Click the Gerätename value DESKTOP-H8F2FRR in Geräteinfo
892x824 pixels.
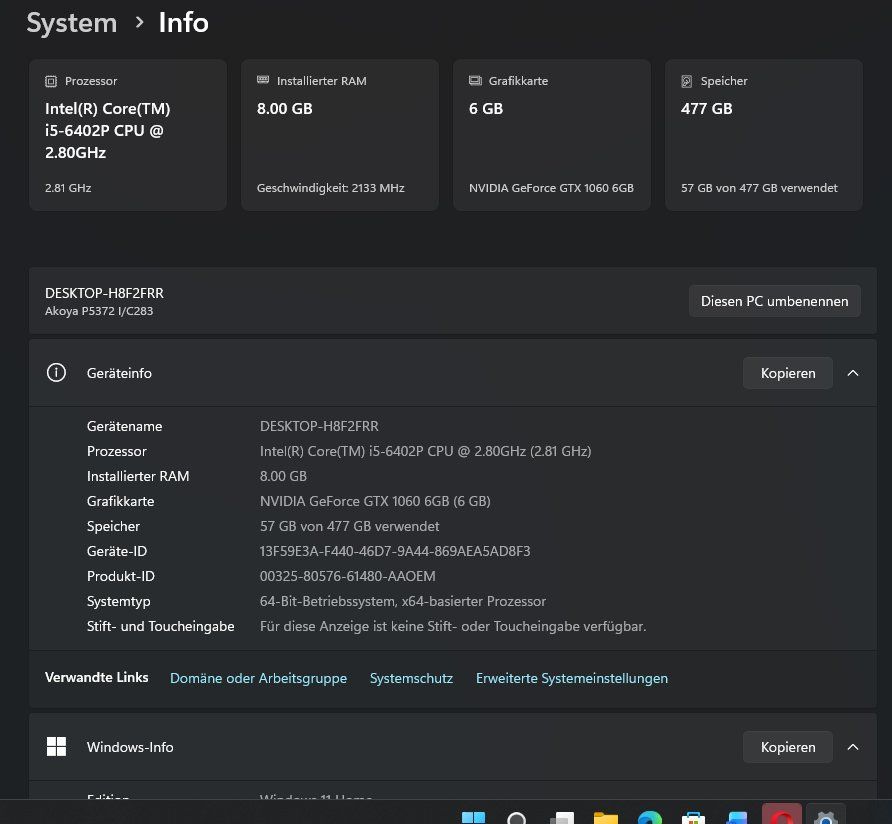click(x=319, y=426)
